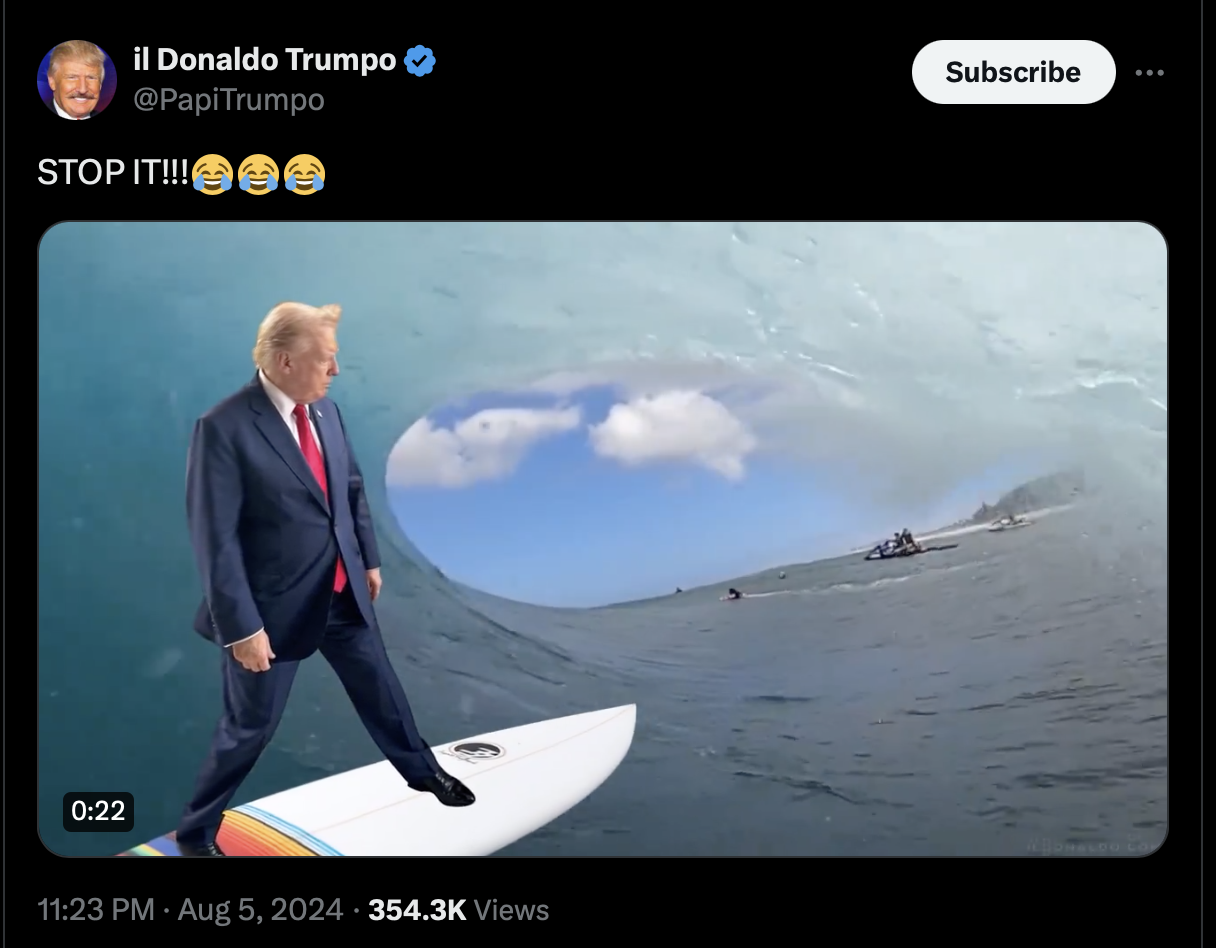The image size is (1216, 948).
Task: Open the il Donaldo Trumpo display name
Action: (x=265, y=60)
